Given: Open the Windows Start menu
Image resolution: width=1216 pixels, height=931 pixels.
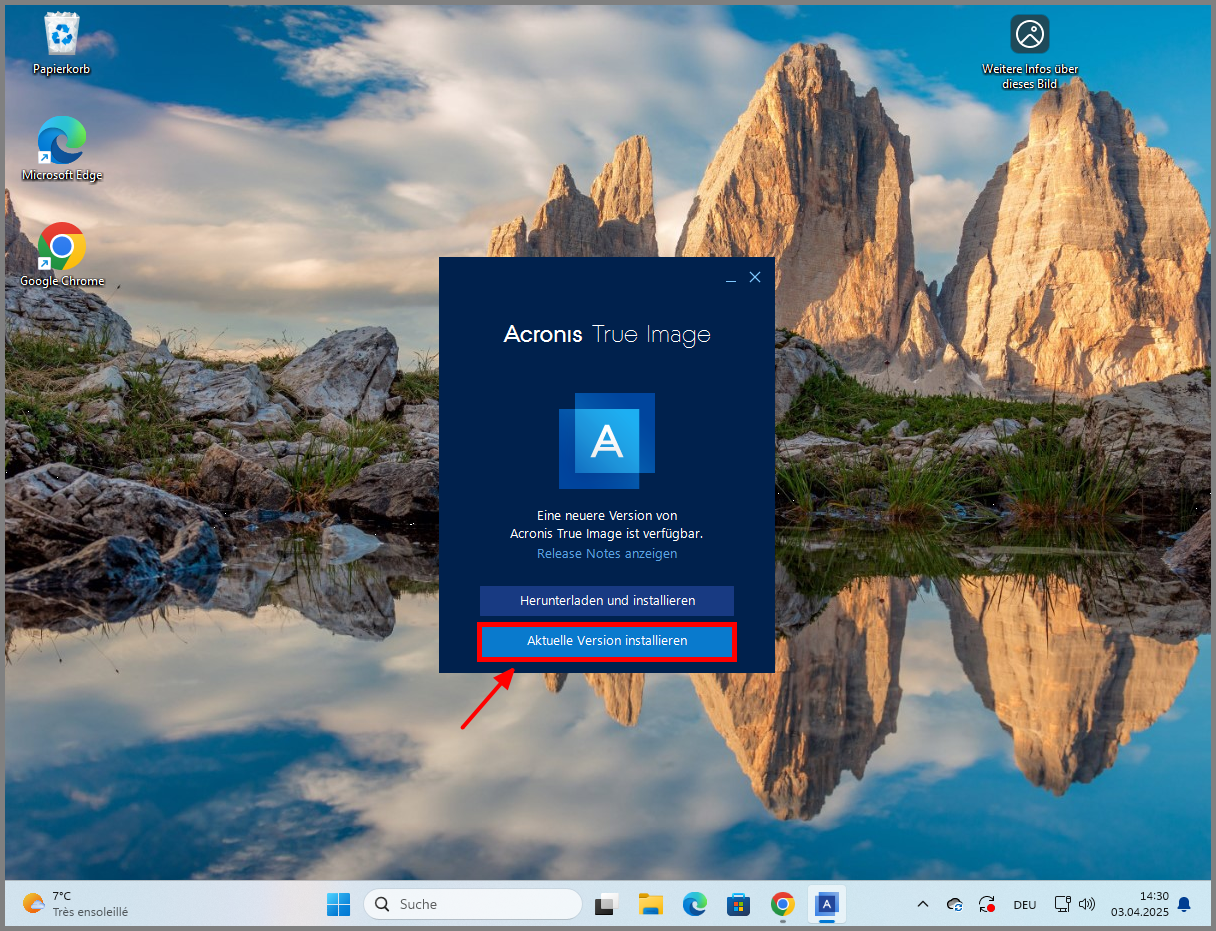Looking at the screenshot, I should (338, 905).
